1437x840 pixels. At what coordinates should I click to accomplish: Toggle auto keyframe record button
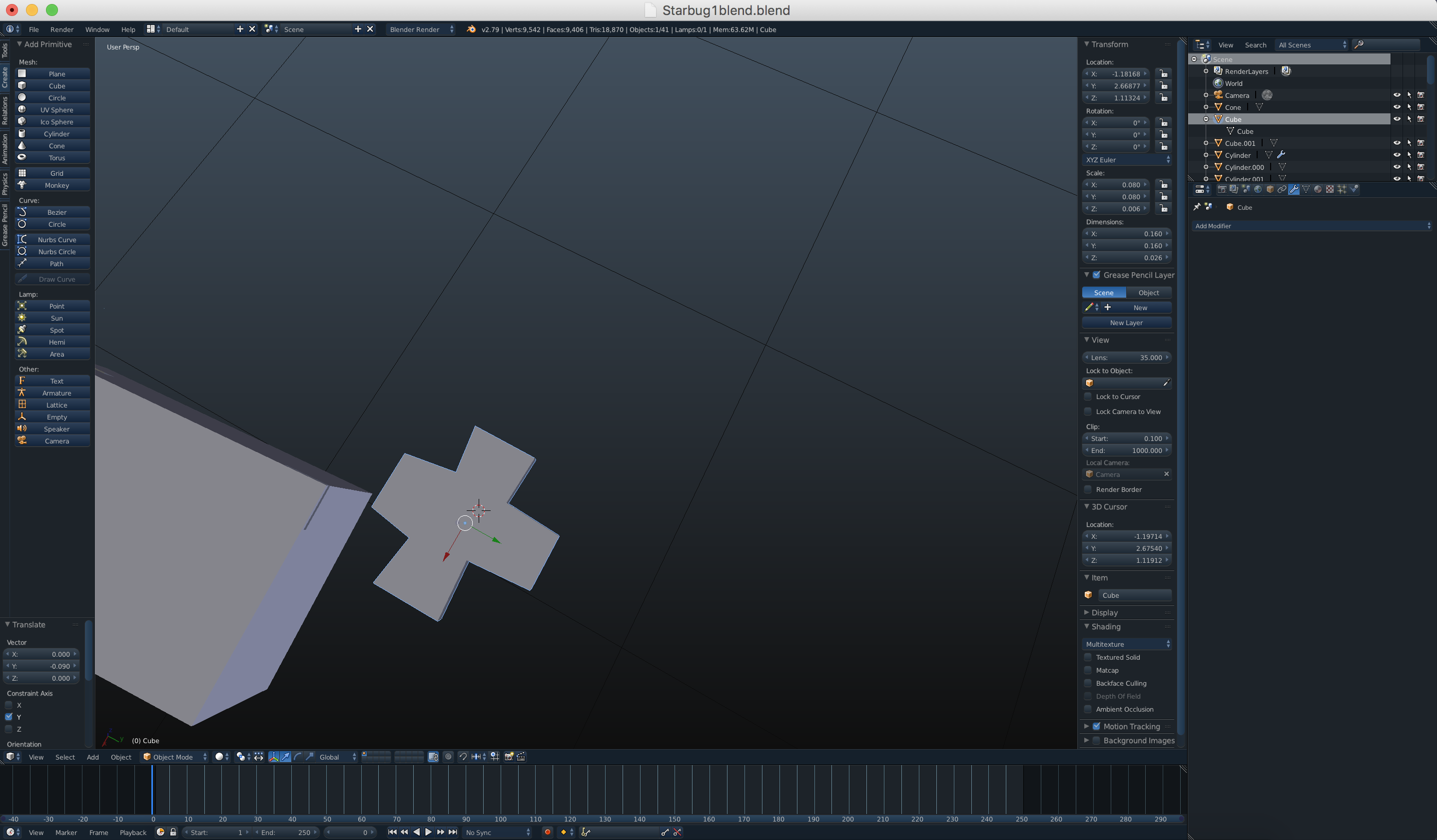tap(548, 832)
